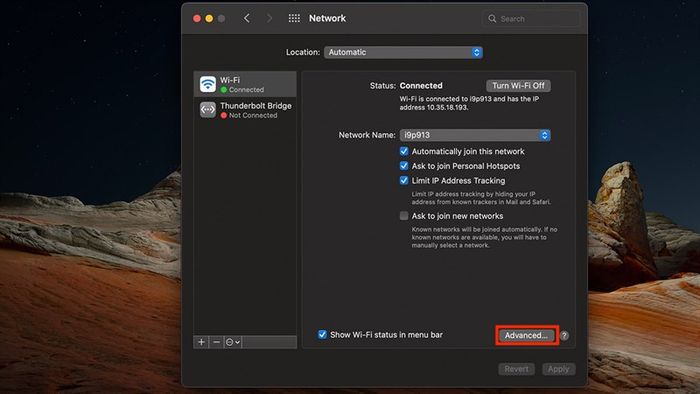This screenshot has height=394, width=700.
Task: Click Turn Wi-Fi Off button
Action: pyautogui.click(x=518, y=86)
